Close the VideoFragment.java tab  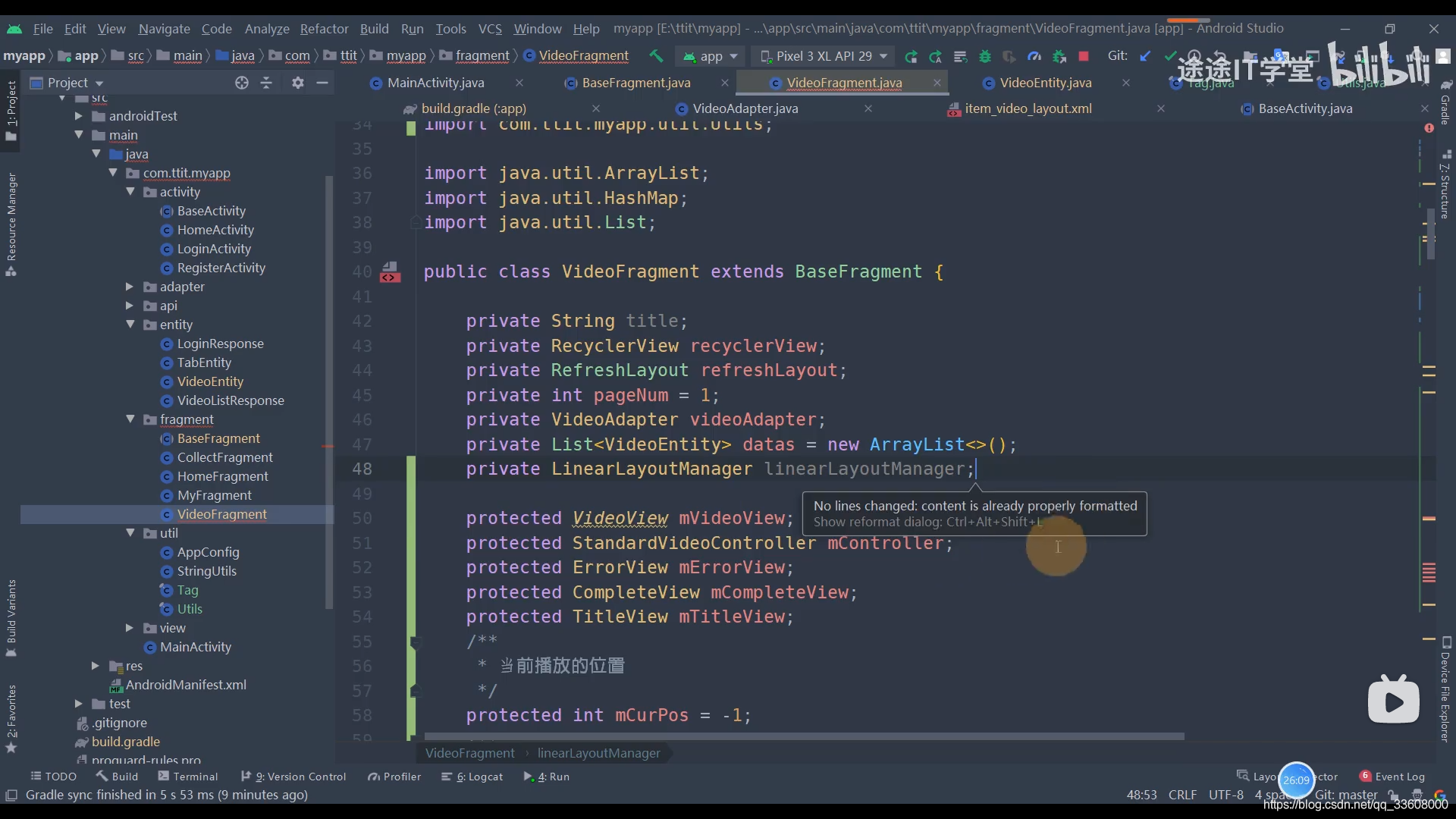[937, 83]
